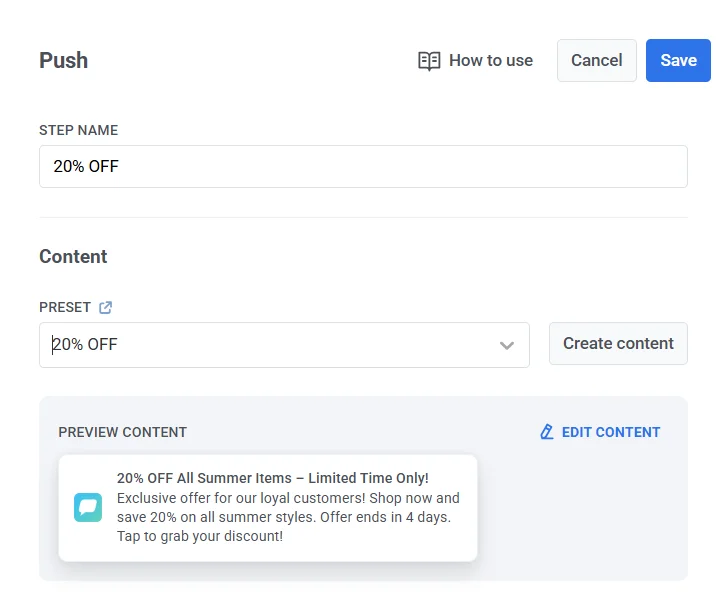
Task: Open the preset external link icon
Action: pos(106,307)
